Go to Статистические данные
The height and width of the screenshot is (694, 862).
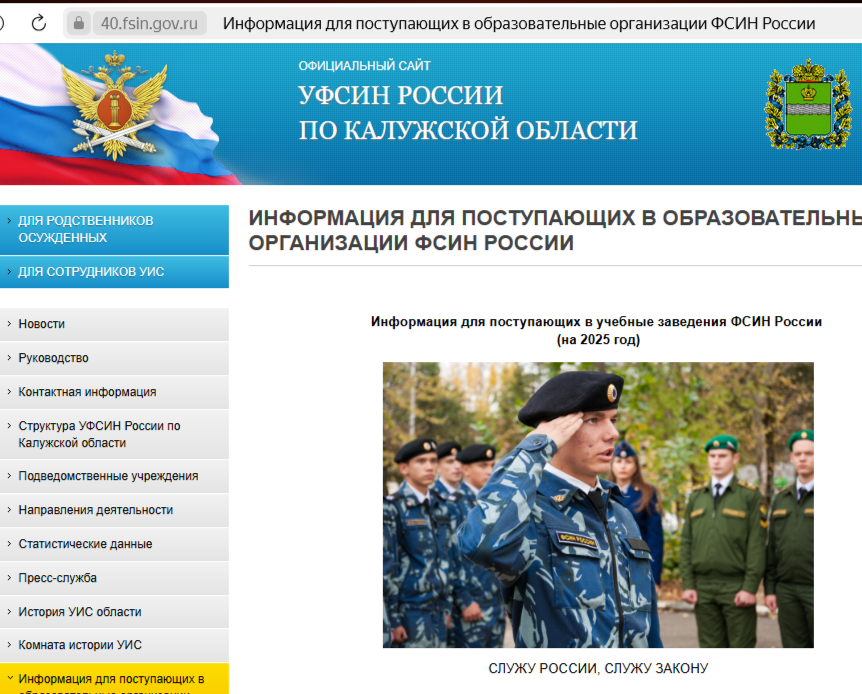point(114,544)
